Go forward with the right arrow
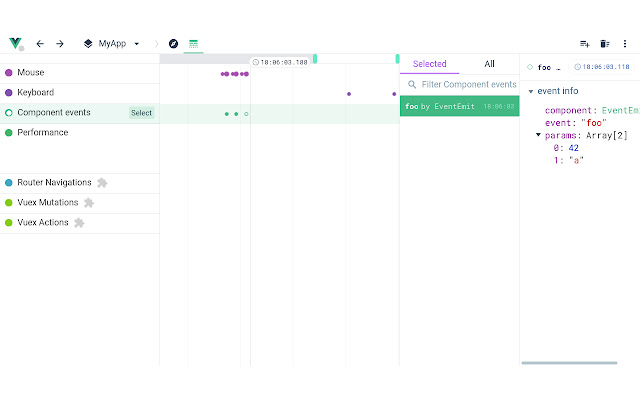 [60, 44]
